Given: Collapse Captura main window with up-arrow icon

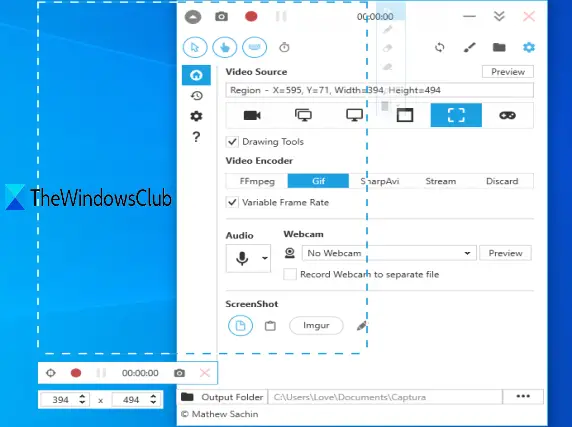Looking at the screenshot, I should tap(193, 17).
